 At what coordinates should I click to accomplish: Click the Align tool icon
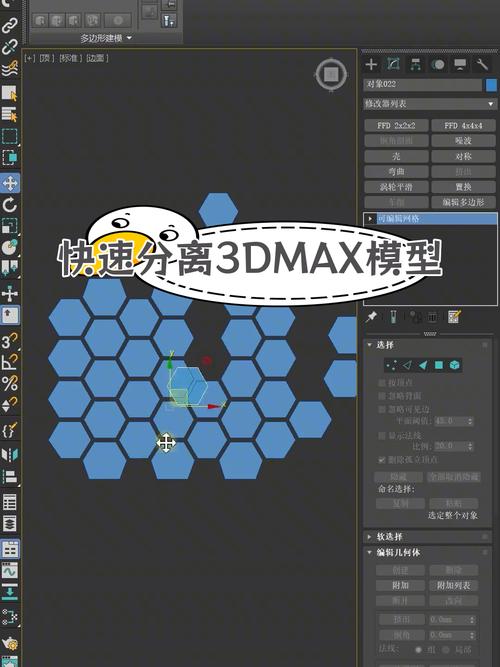(9, 477)
